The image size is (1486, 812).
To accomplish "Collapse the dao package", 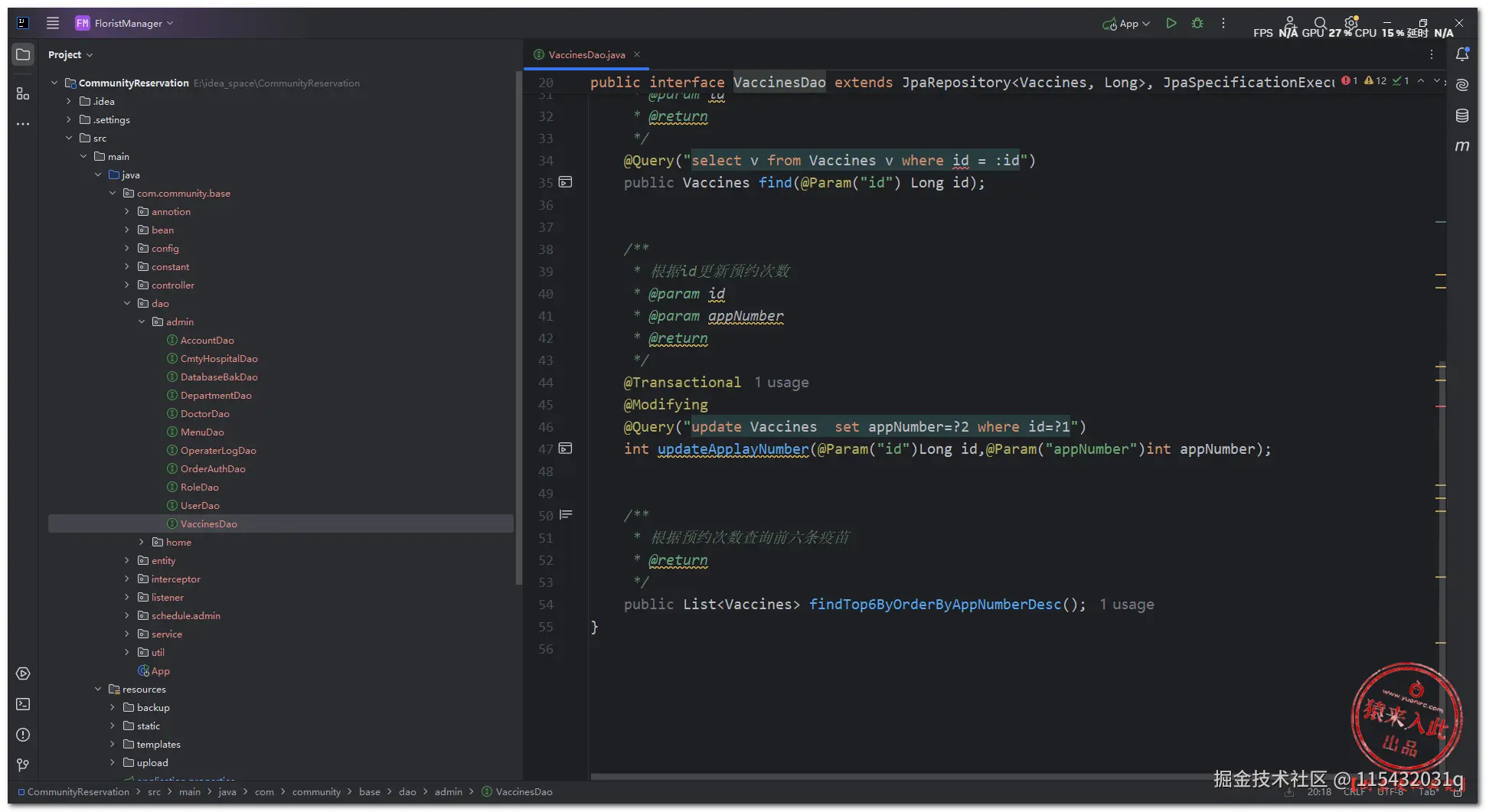I will (x=127, y=303).
